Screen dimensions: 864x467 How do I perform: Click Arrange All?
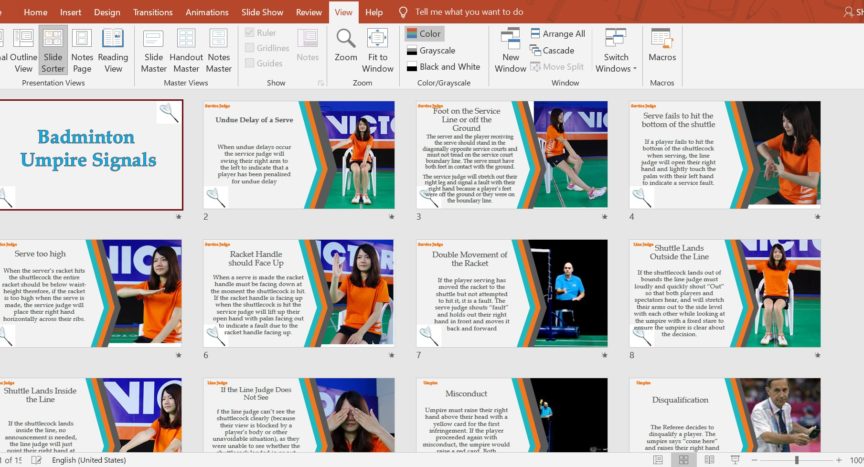557,34
